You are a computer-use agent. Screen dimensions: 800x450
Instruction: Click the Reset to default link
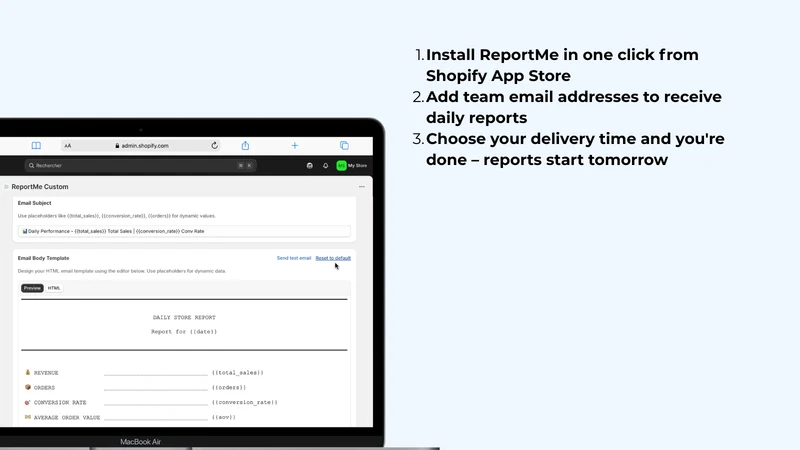333,258
